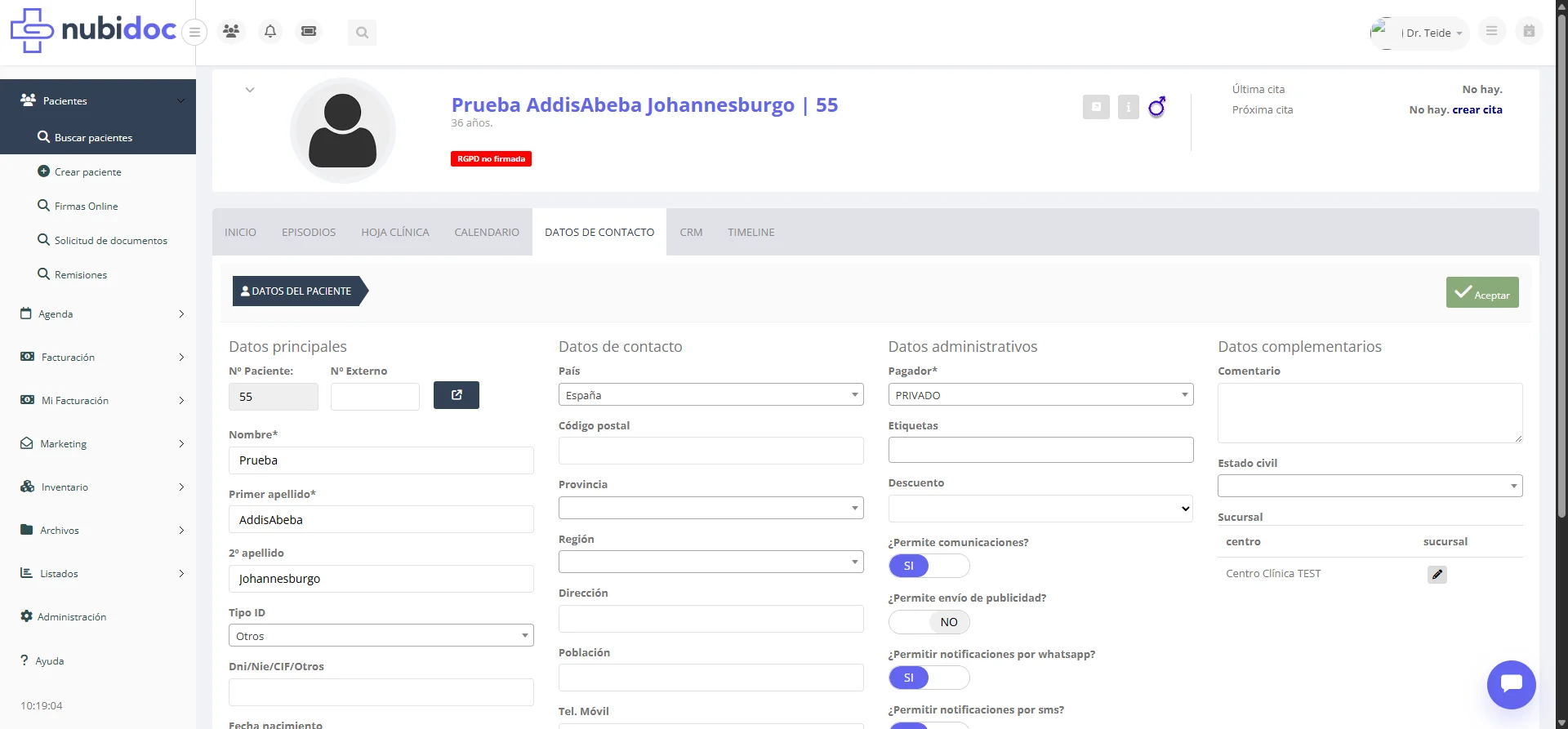Toggle ¿Permite envío de publicidad? switch
Viewport: 1568px width, 729px height.
[929, 622]
